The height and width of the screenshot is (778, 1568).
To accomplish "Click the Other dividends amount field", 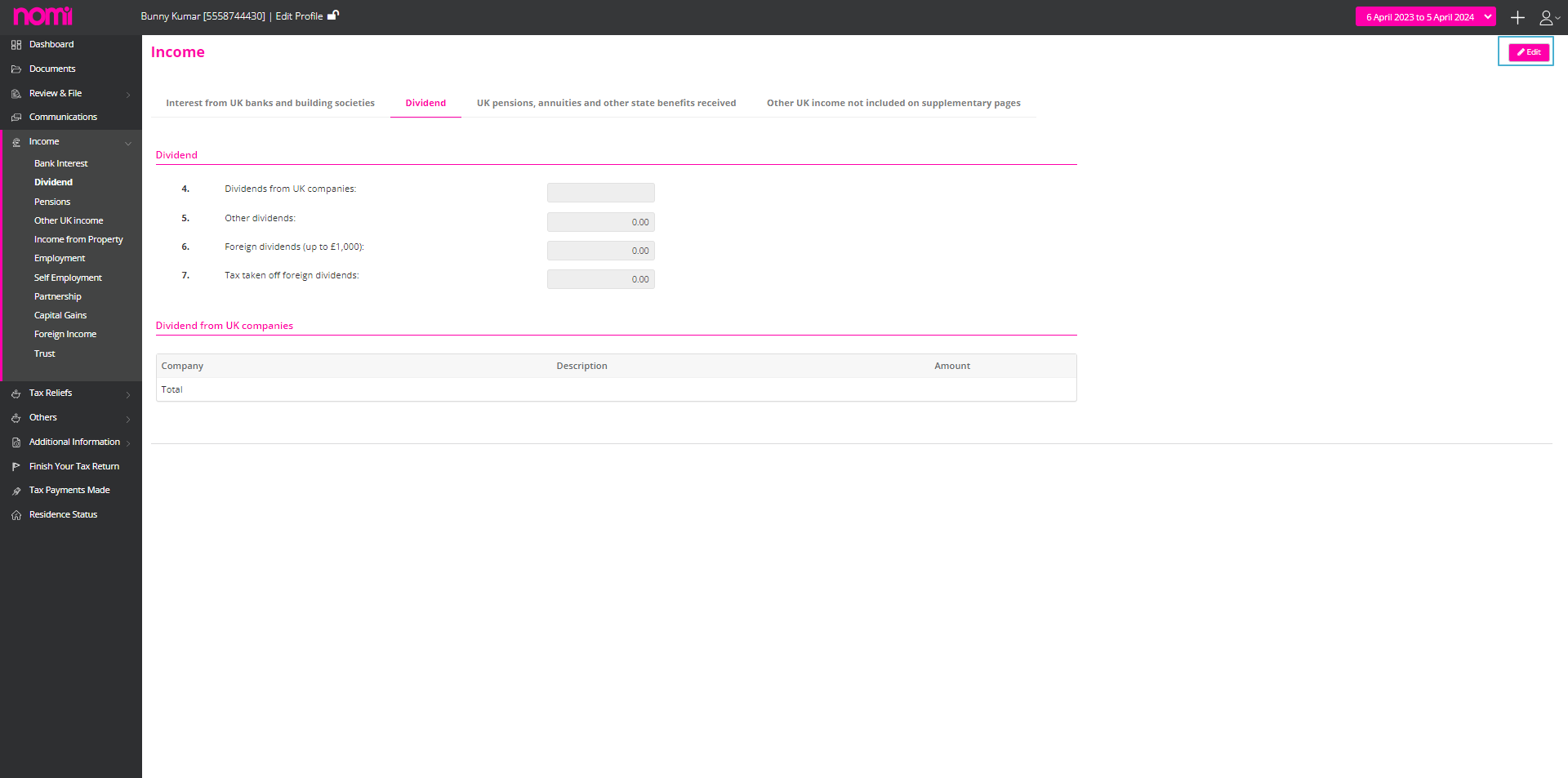I will point(600,222).
